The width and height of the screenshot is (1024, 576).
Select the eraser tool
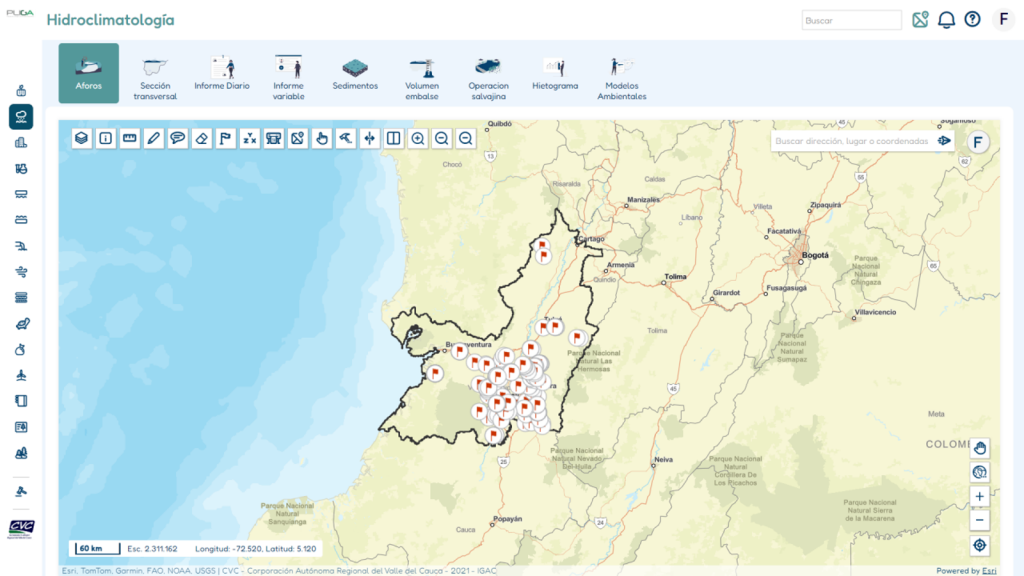tap(202, 138)
